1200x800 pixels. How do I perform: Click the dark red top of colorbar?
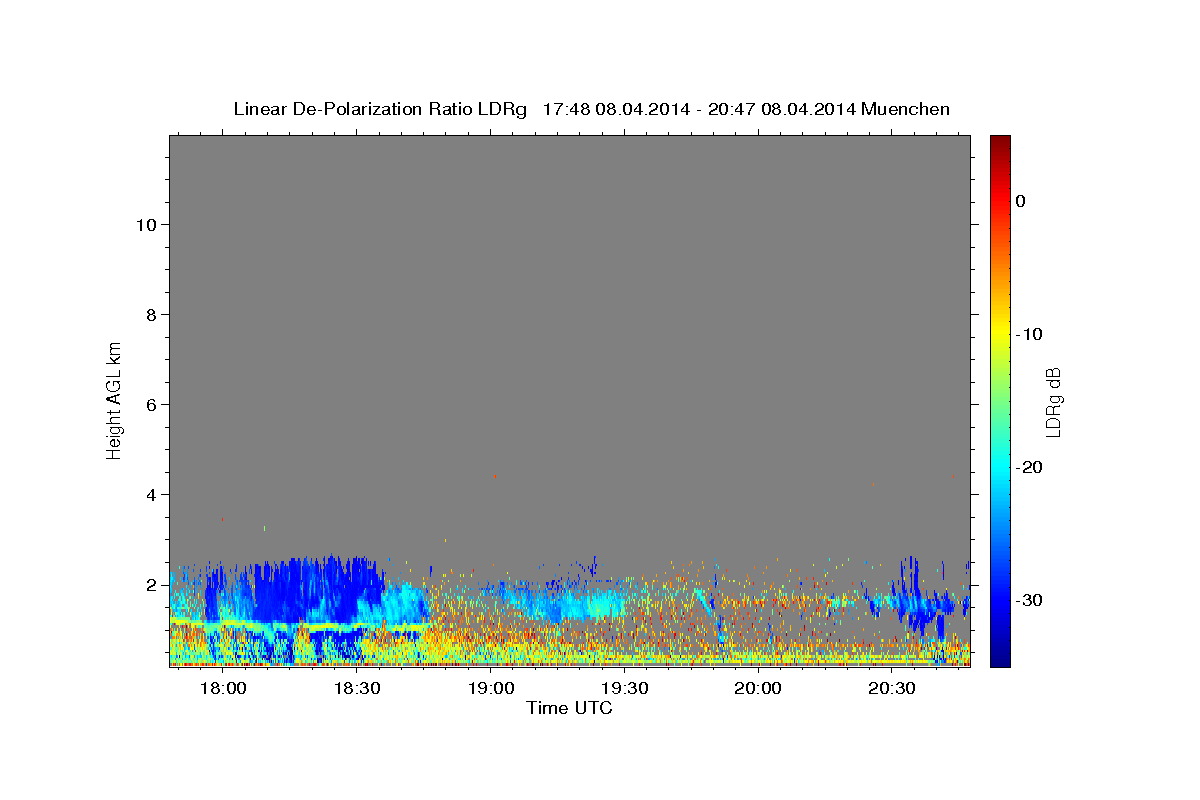coord(1000,141)
